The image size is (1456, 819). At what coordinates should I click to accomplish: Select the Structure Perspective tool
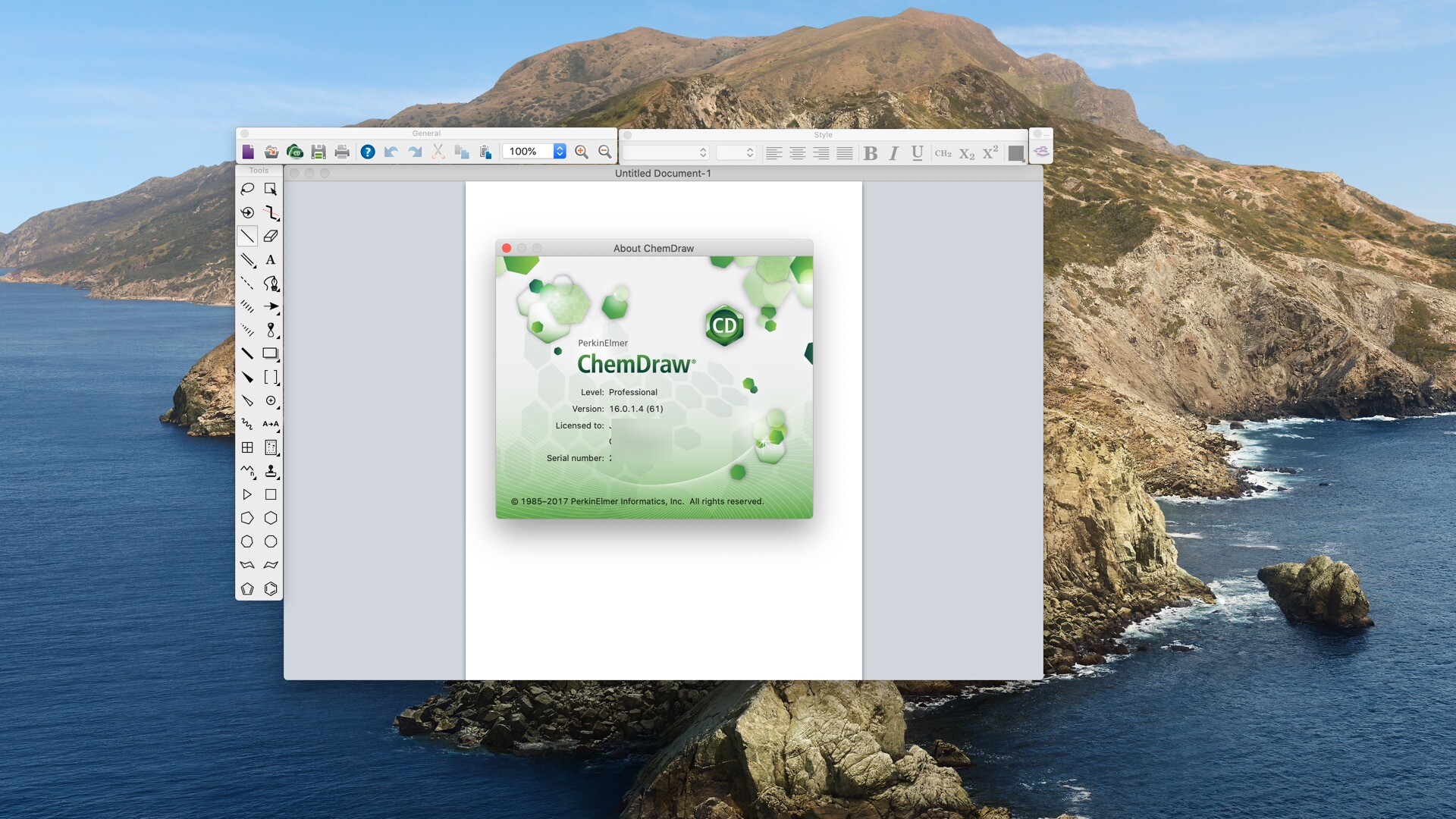tap(247, 212)
